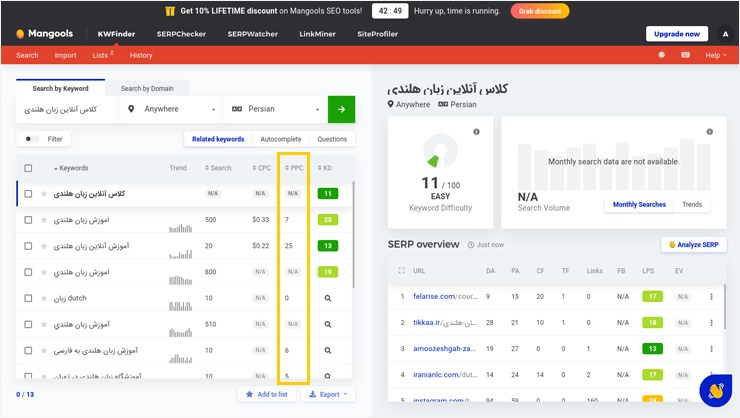The height and width of the screenshot is (418, 740).
Task: Expand the Export options dropdown
Action: pos(328,394)
